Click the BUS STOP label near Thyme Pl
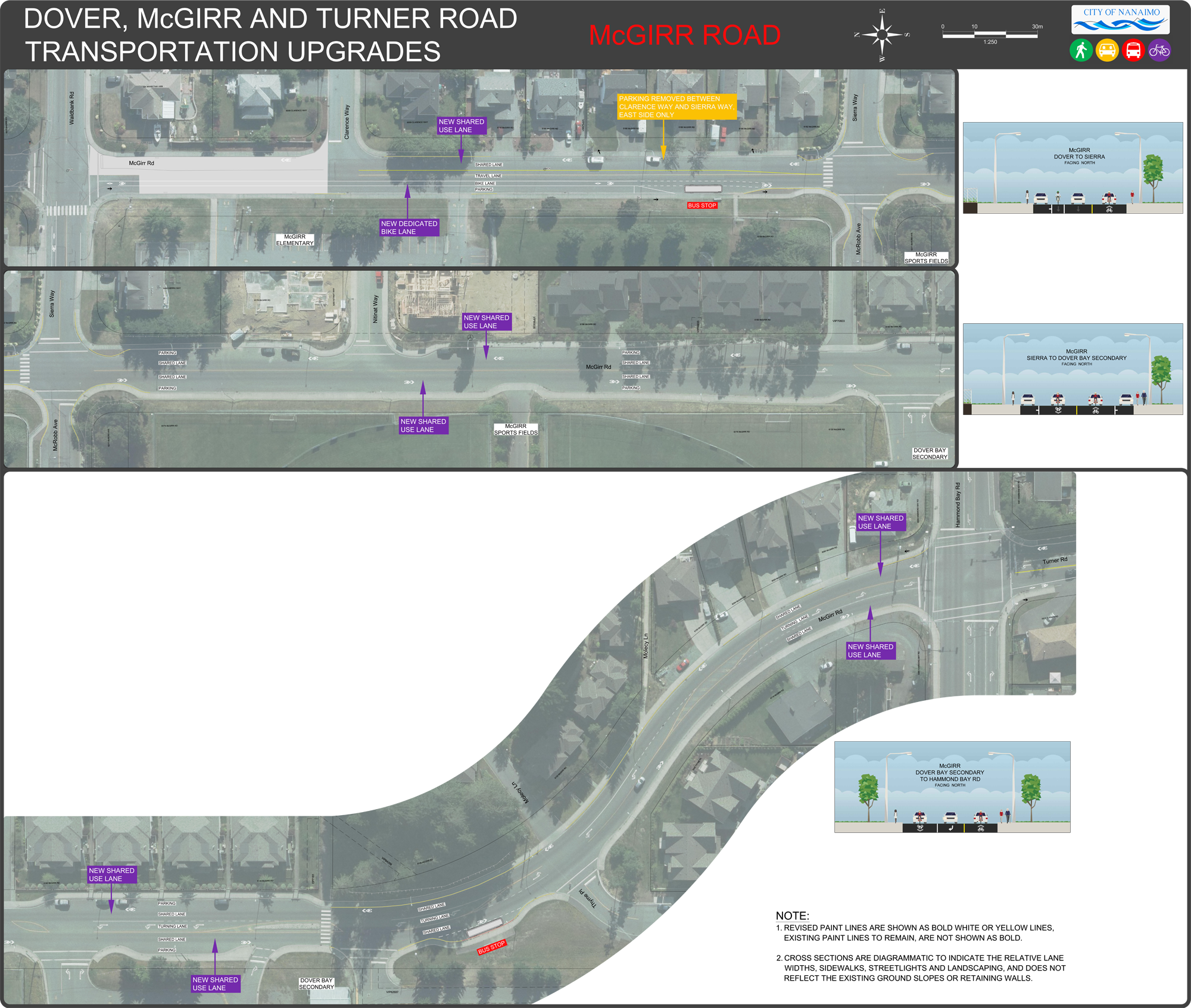The width and height of the screenshot is (1191, 1008). click(491, 947)
